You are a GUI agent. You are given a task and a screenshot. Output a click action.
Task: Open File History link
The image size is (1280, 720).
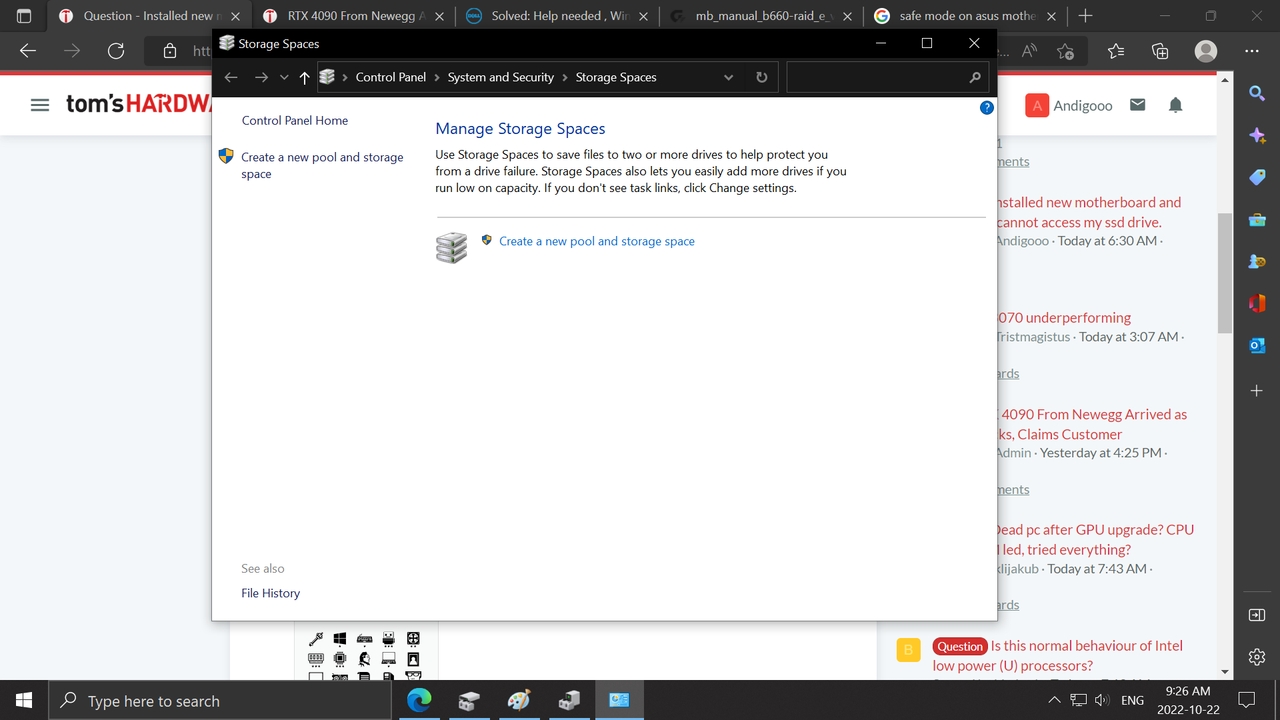[270, 593]
